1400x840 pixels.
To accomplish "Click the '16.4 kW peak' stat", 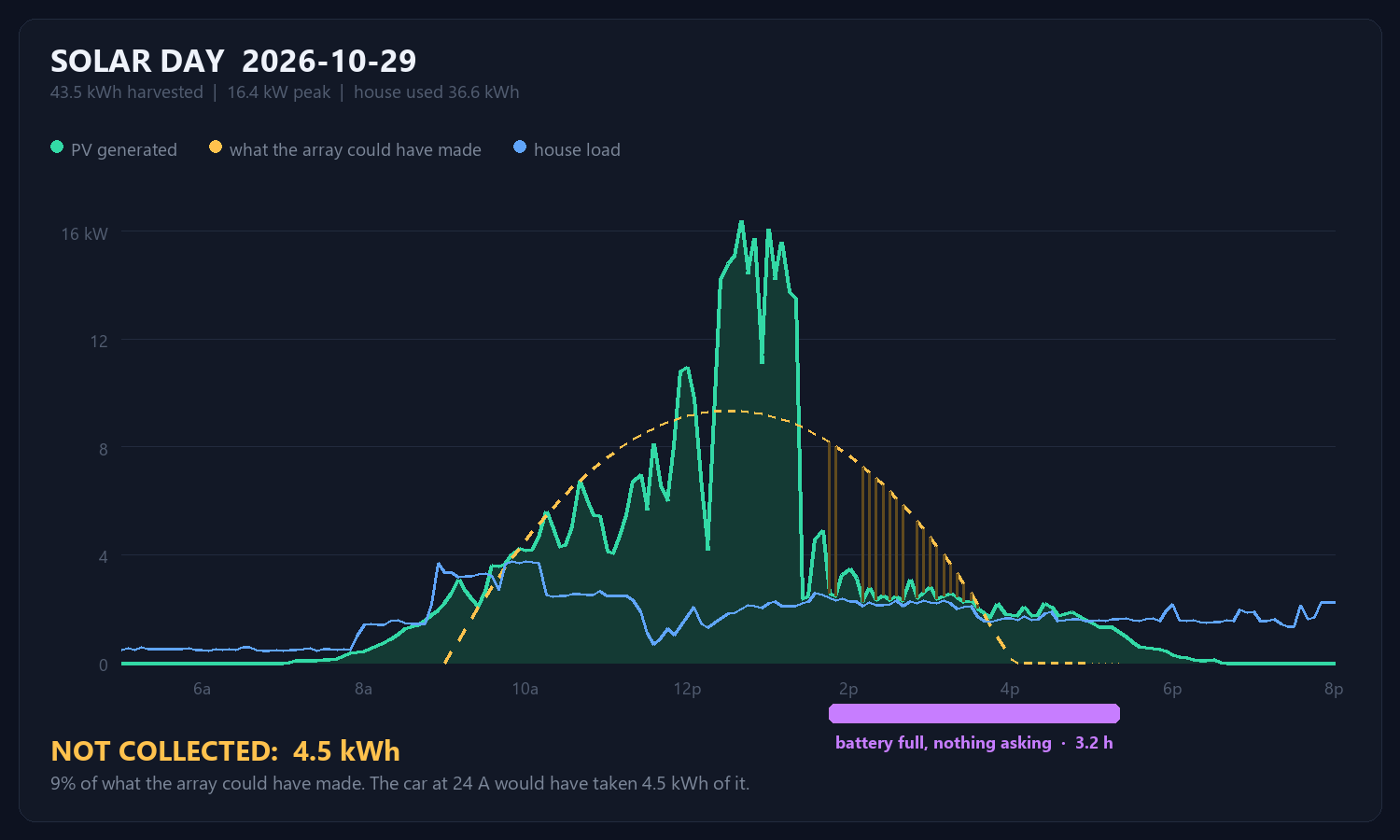I will tap(279, 92).
